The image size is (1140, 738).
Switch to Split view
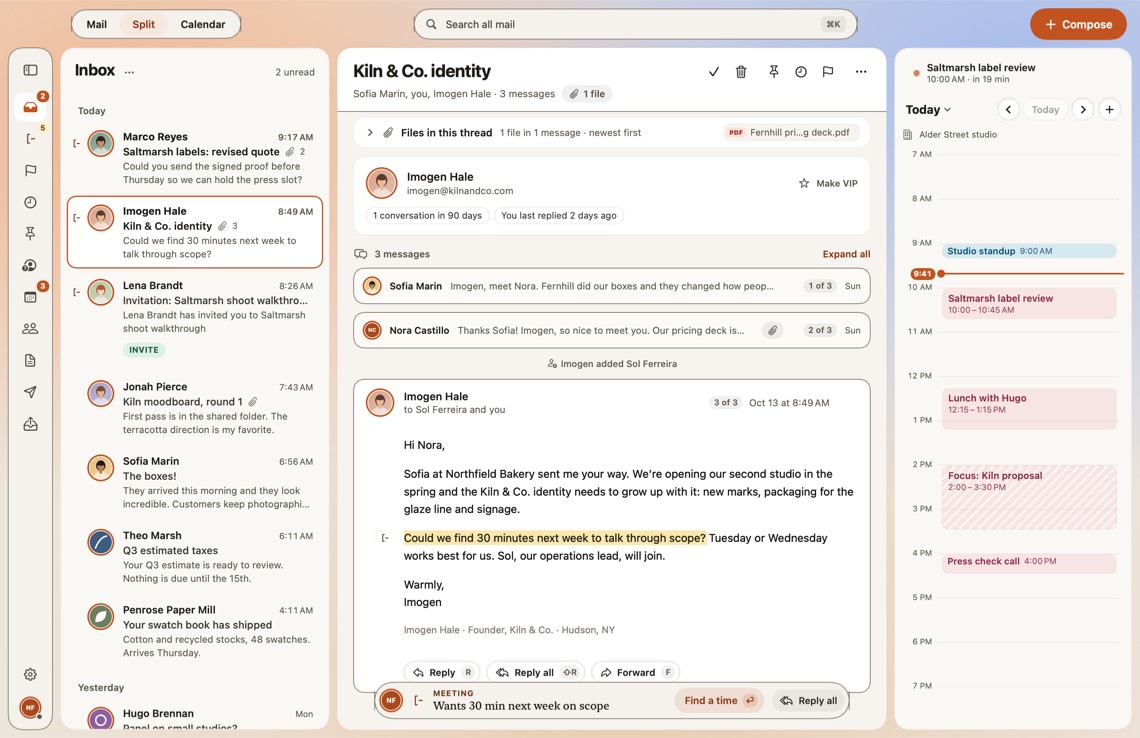coord(143,24)
